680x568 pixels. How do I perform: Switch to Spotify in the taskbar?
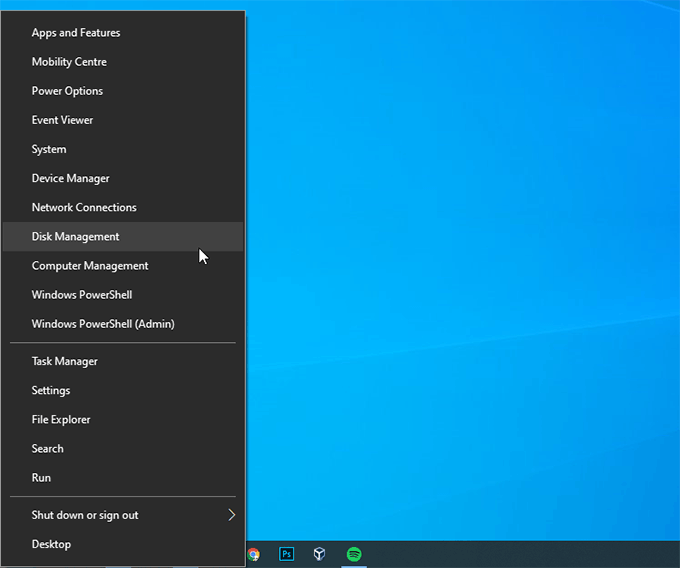[x=354, y=554]
